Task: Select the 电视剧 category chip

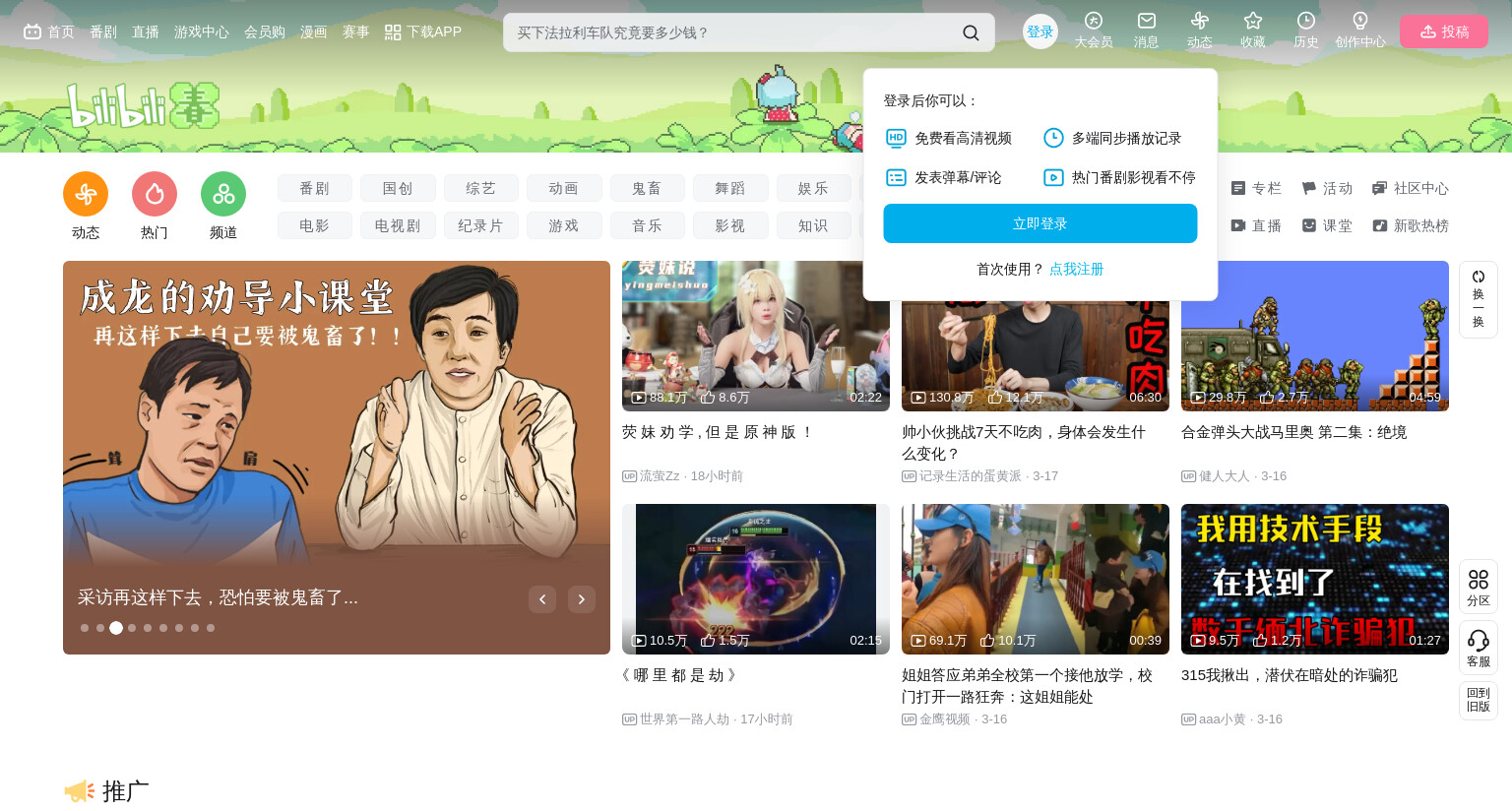Action: coord(398,225)
